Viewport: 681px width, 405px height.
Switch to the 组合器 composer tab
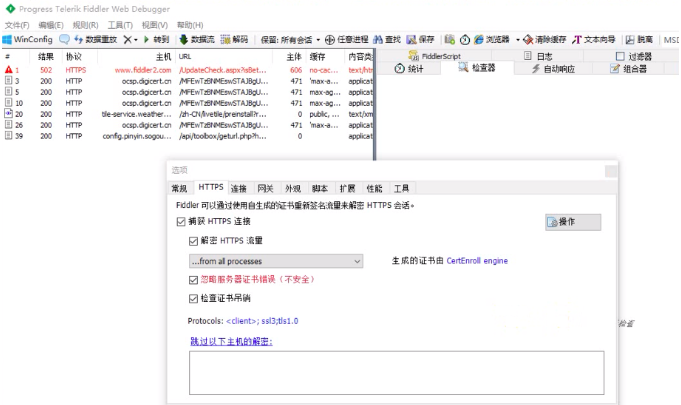click(x=628, y=69)
